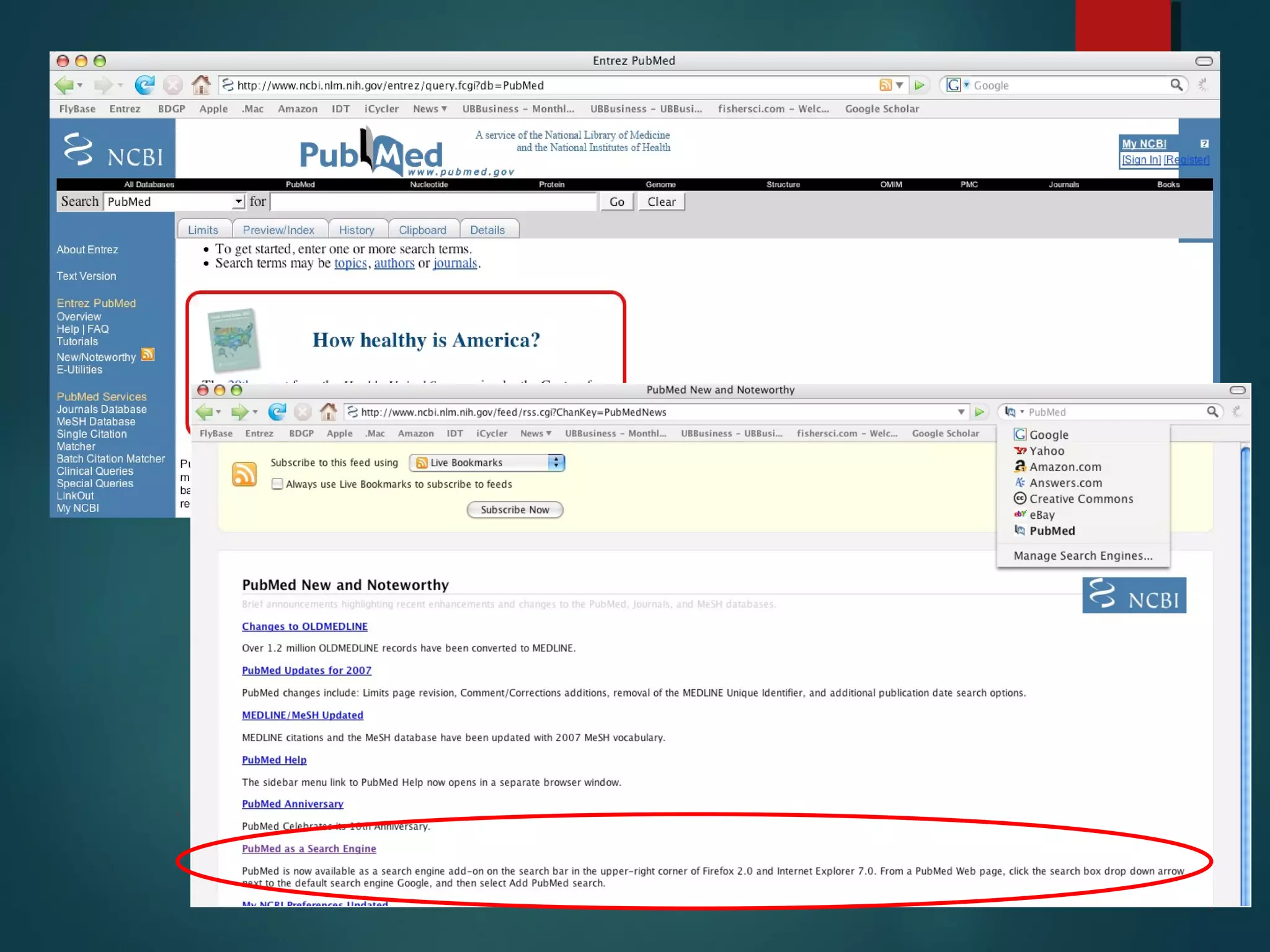The image size is (1270, 952).
Task: Click the forward arrow in the PubMed News window
Action: coord(239,412)
